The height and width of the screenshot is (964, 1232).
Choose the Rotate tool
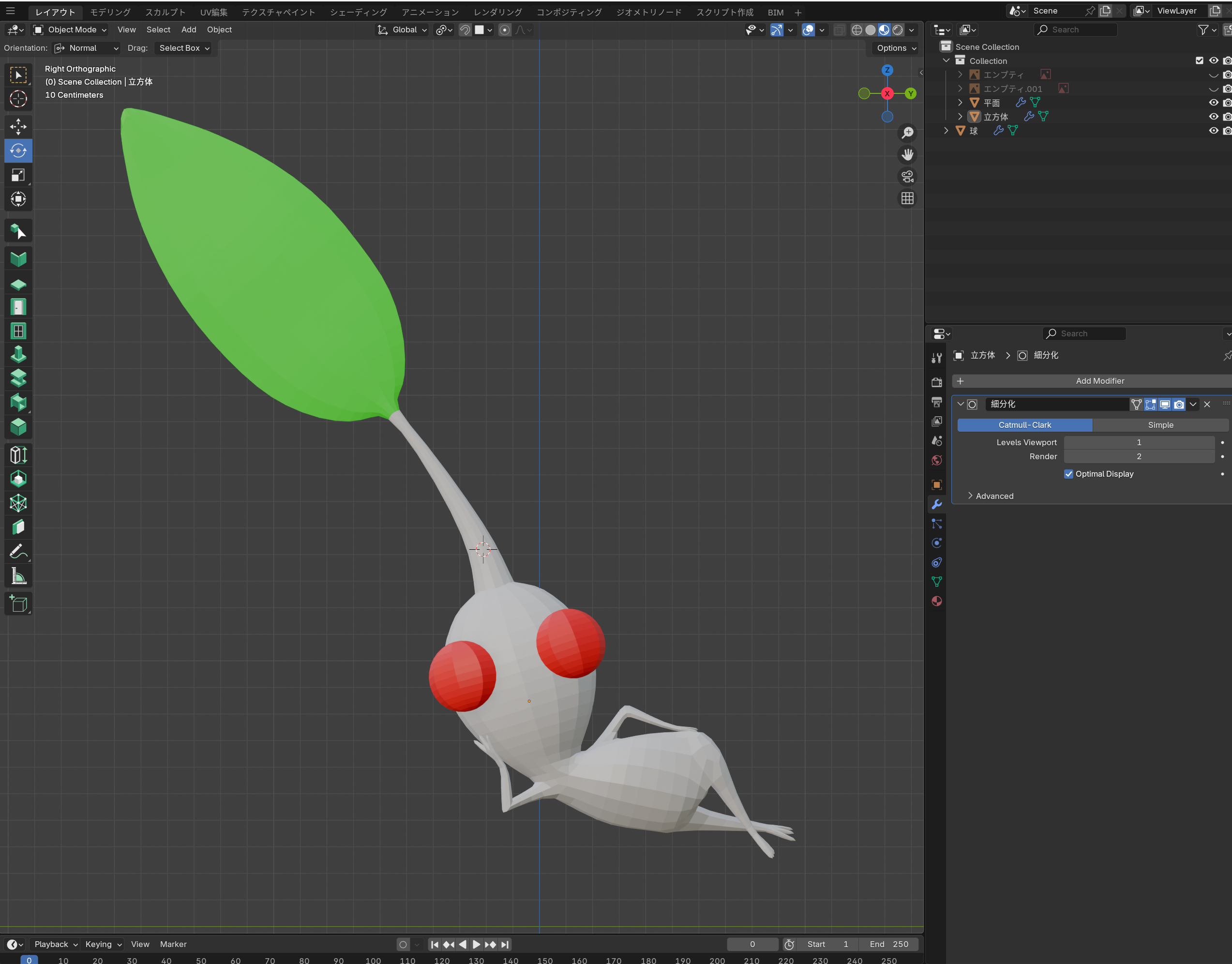coord(18,151)
